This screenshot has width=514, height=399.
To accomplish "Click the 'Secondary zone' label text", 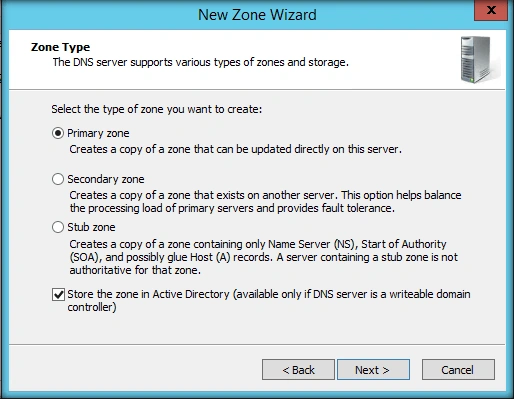I will [106, 179].
